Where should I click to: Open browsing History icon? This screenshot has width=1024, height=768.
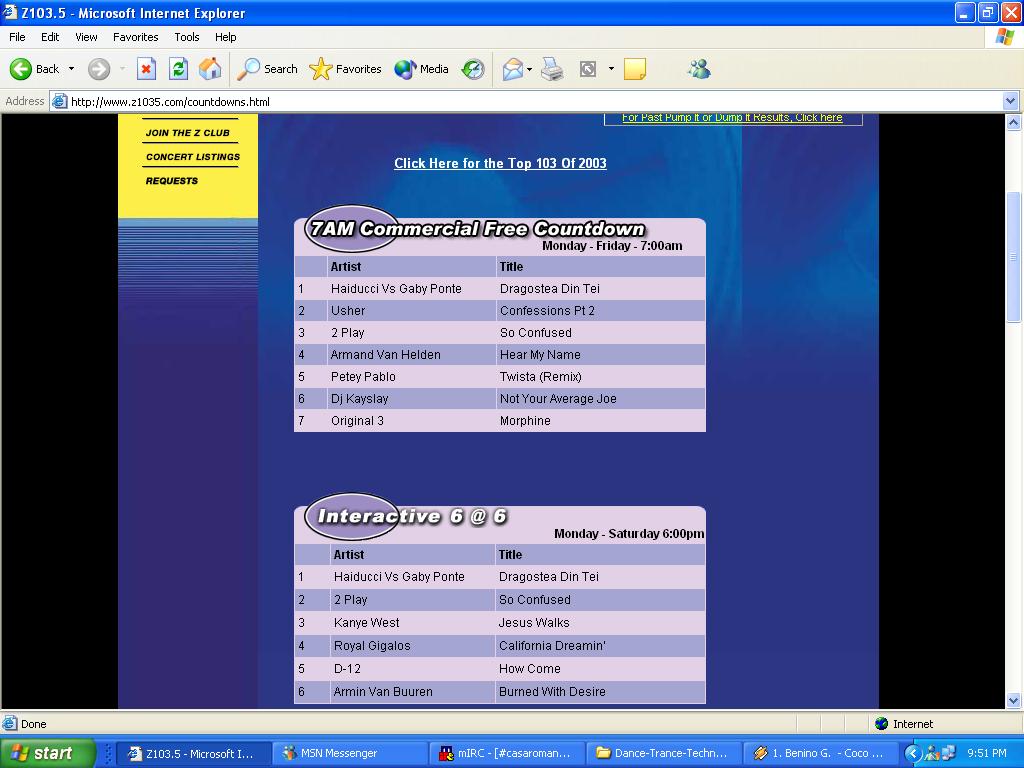click(x=473, y=69)
